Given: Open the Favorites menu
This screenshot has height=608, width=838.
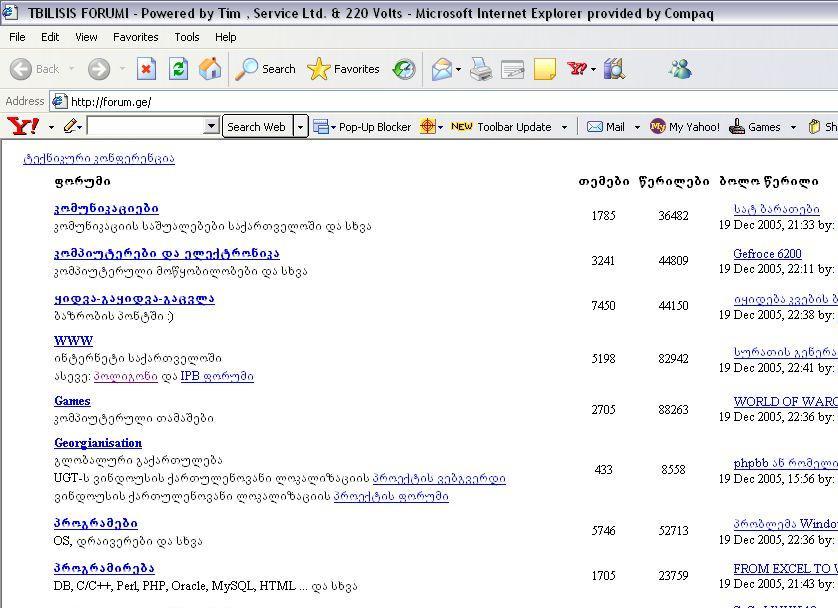Looking at the screenshot, I should (x=135, y=37).
